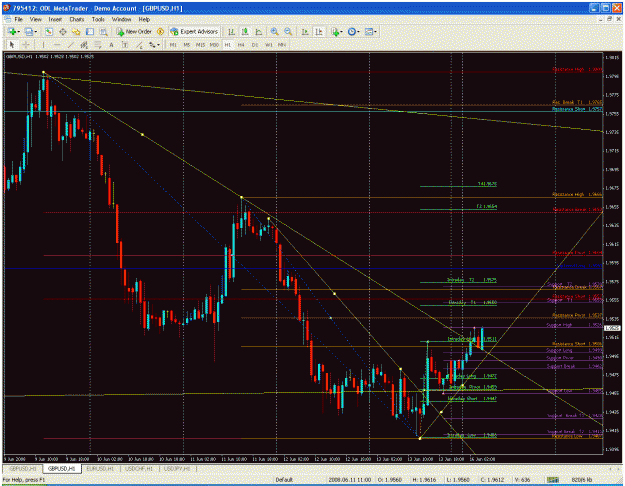Viewport: 625px width, 486px height.
Task: Switch timeframe to W1
Action: pyautogui.click(x=269, y=45)
